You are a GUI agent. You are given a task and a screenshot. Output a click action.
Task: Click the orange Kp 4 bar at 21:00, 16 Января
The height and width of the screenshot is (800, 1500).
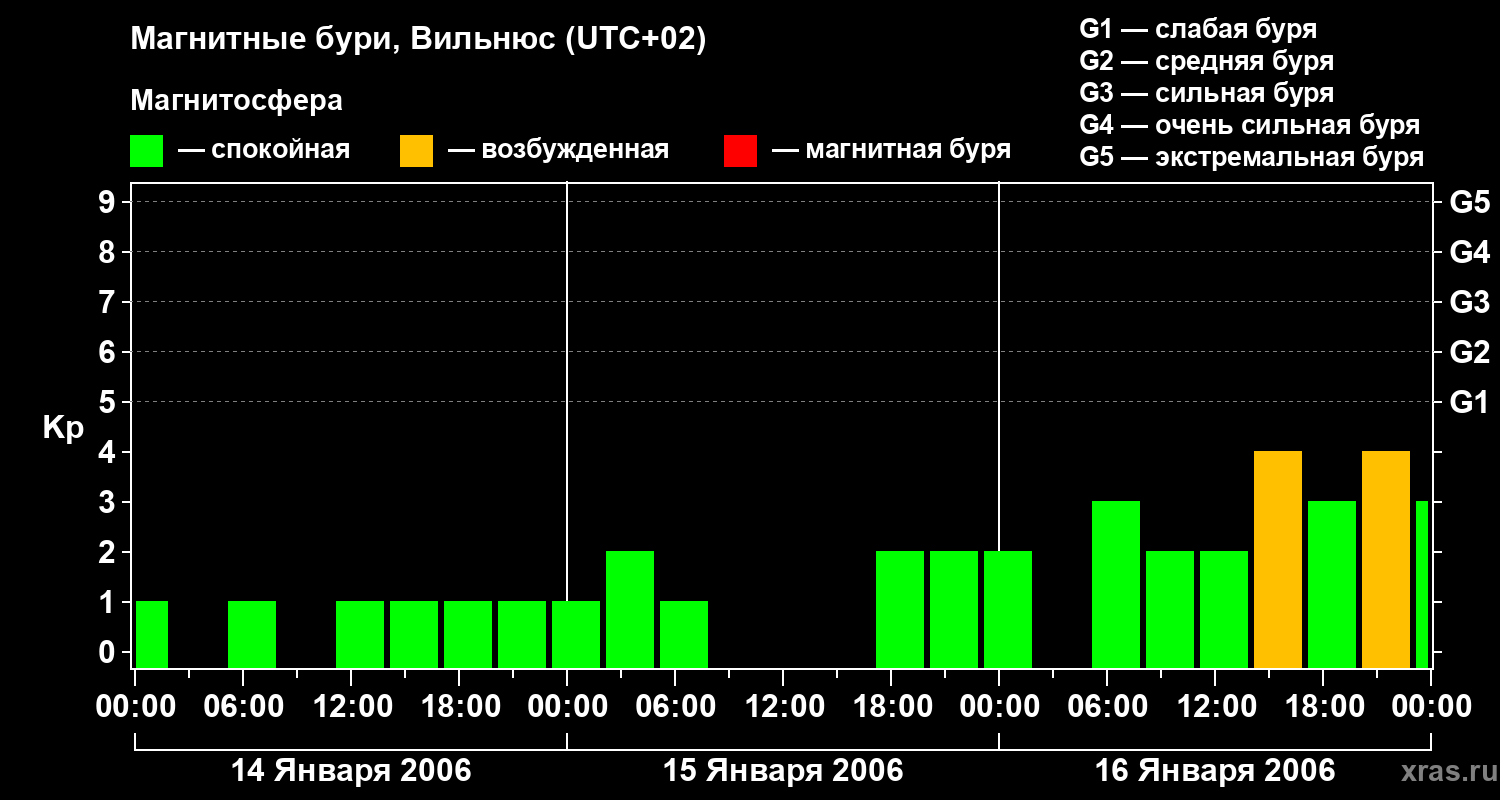(1386, 559)
